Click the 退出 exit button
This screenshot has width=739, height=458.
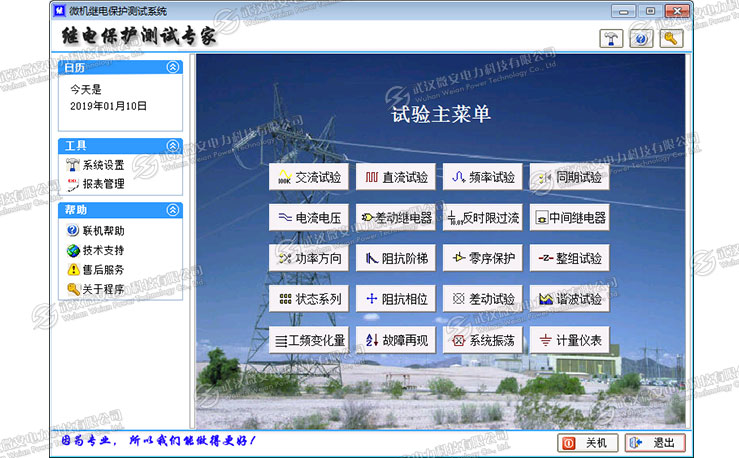click(x=655, y=443)
